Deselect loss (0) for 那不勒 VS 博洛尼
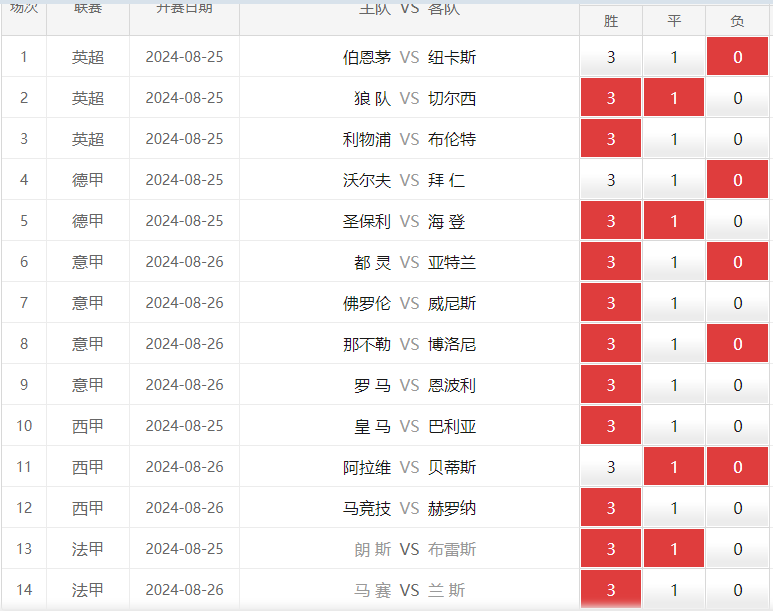This screenshot has width=773, height=611. tap(738, 343)
